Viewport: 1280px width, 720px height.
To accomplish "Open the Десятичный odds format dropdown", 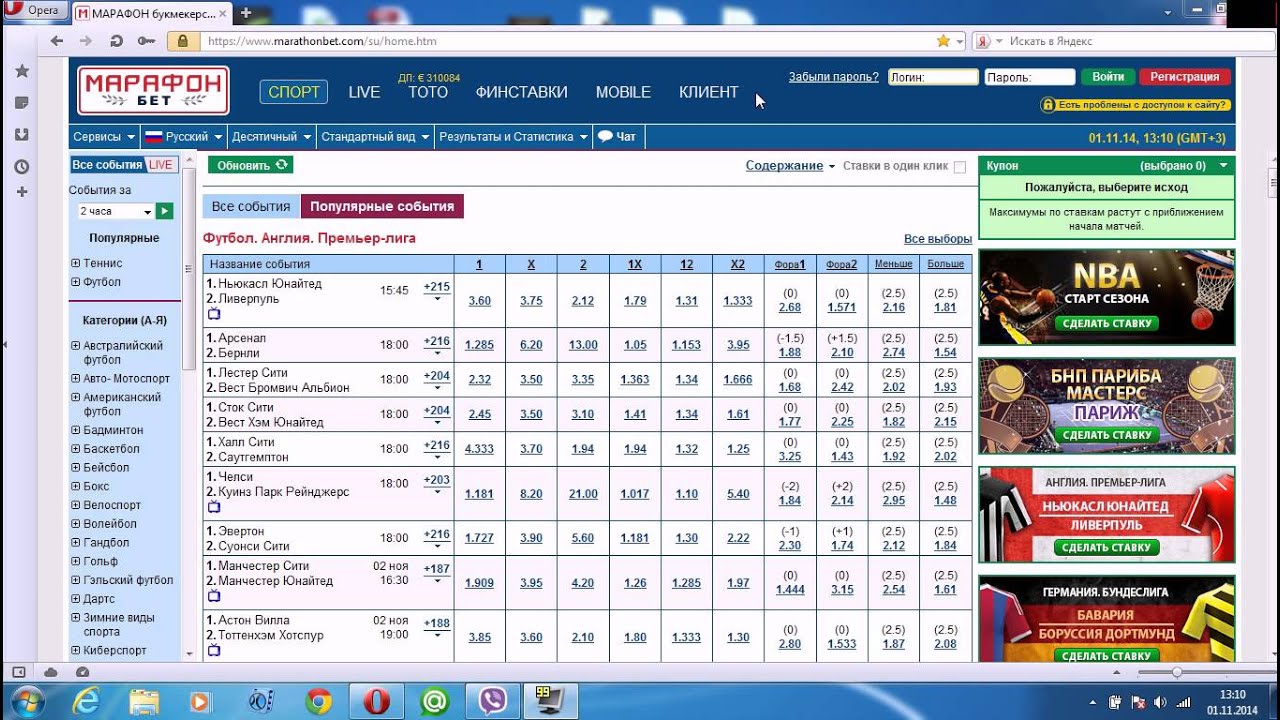I will [271, 137].
